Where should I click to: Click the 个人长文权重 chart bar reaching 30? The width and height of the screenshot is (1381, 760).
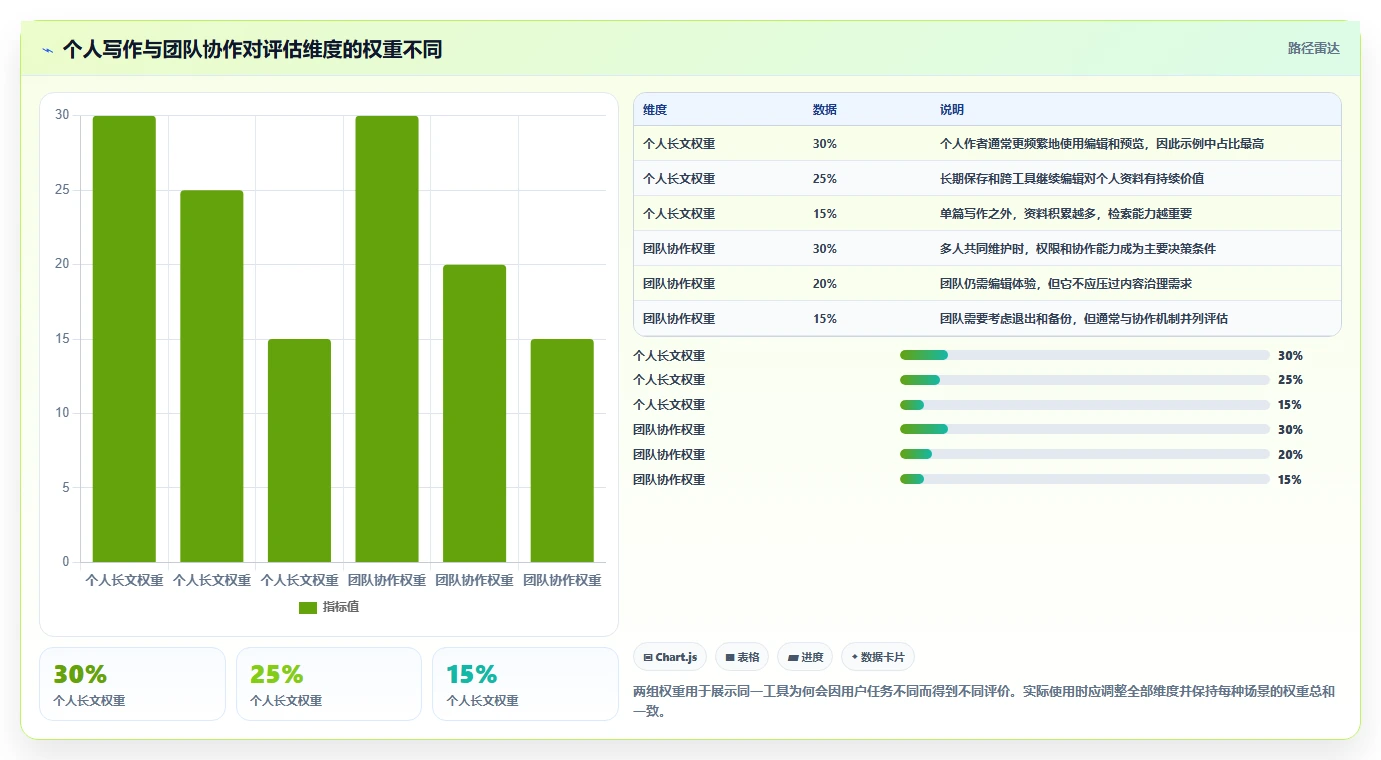click(124, 339)
